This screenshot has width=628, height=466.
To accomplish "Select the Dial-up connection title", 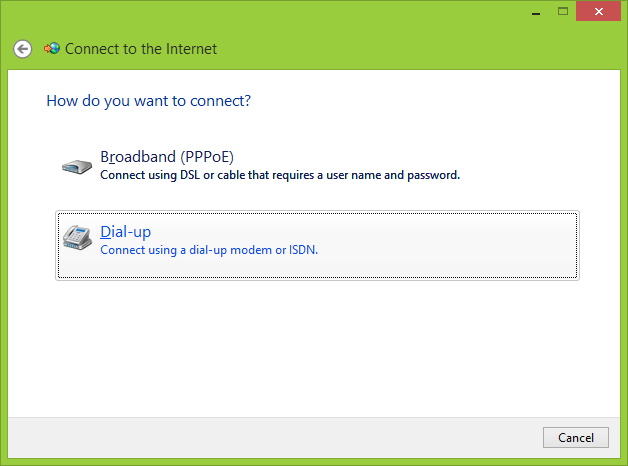I will click(126, 232).
